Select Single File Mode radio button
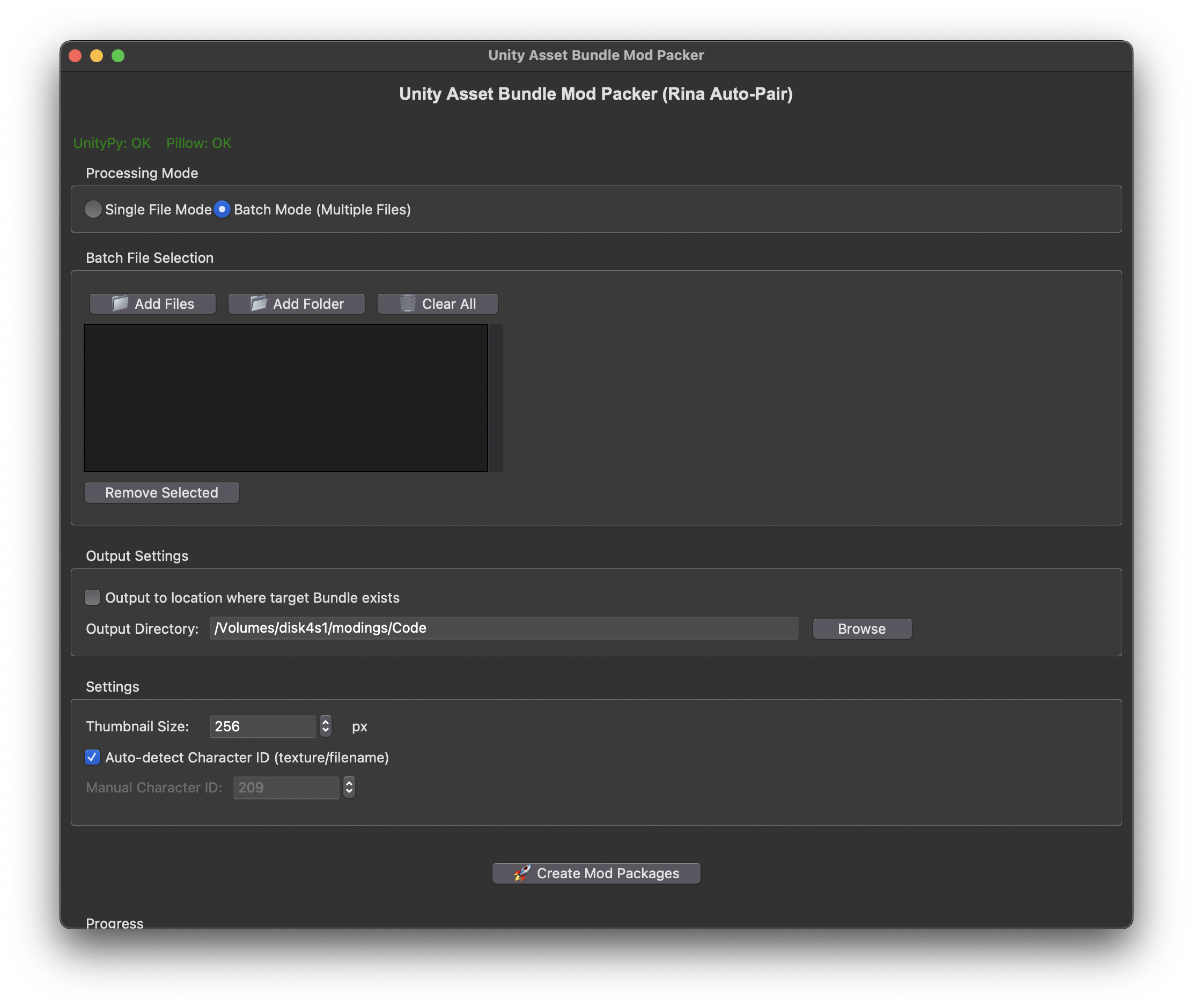The height and width of the screenshot is (1008, 1193). pyautogui.click(x=93, y=209)
